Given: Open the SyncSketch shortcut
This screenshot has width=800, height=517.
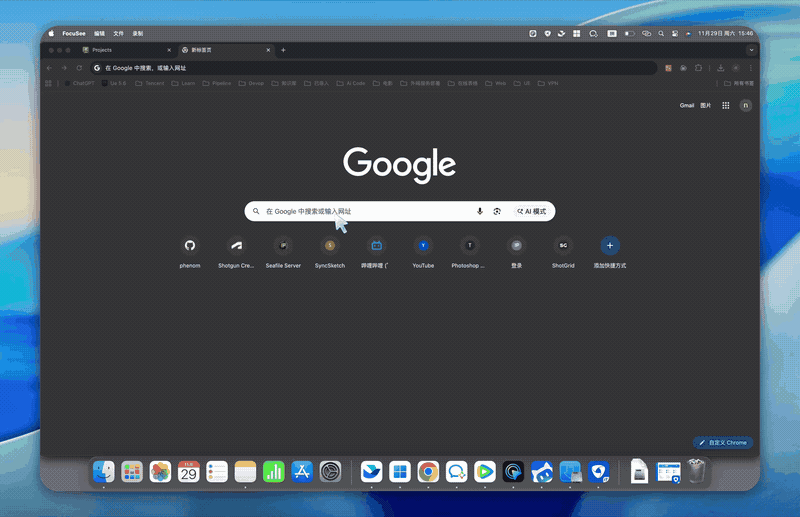Looking at the screenshot, I should click(x=330, y=252).
